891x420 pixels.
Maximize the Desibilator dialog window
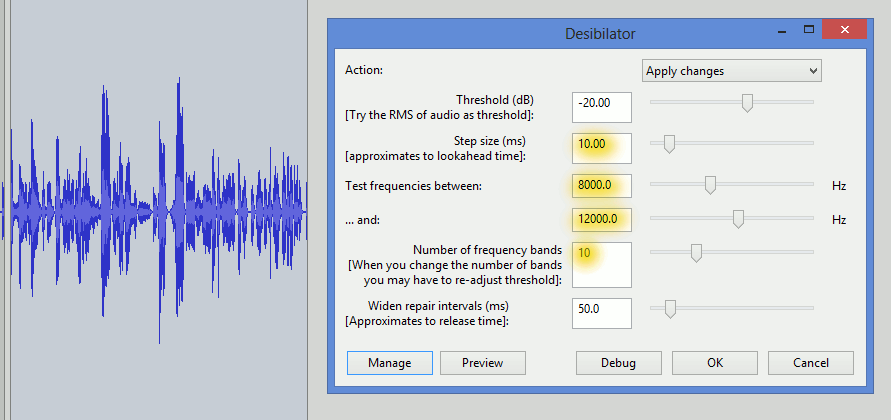[x=809, y=30]
